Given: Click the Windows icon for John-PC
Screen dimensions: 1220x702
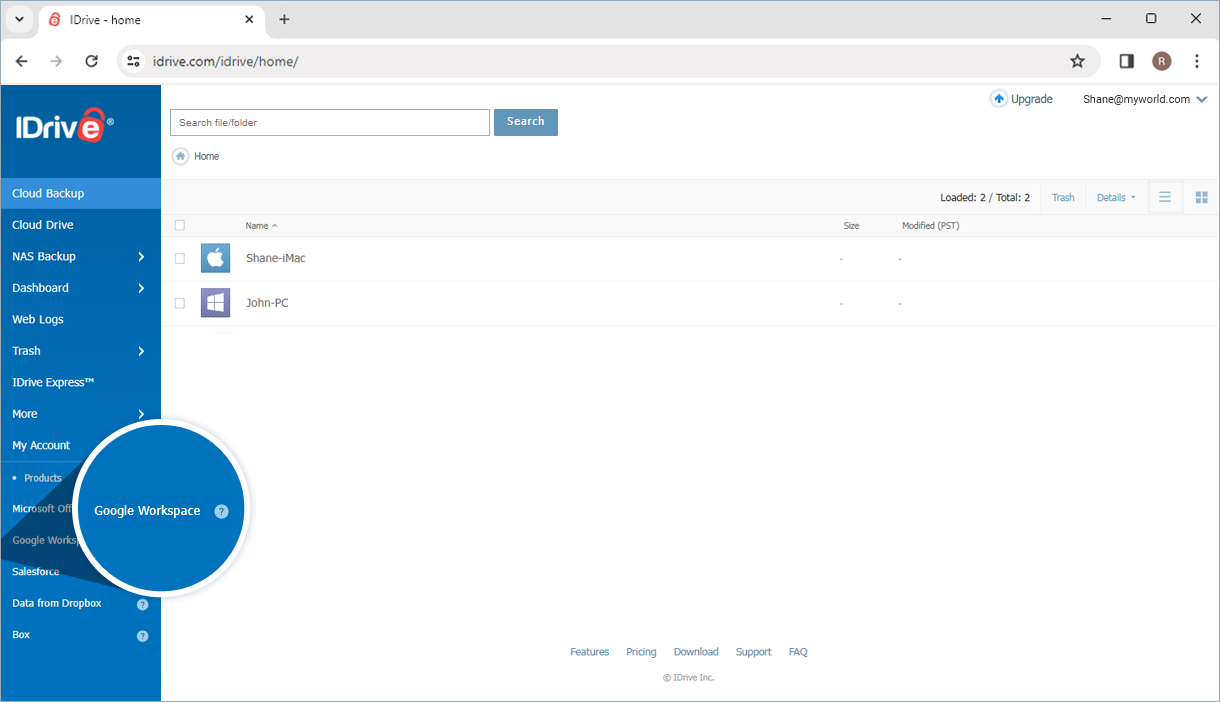Looking at the screenshot, I should click(x=215, y=303).
